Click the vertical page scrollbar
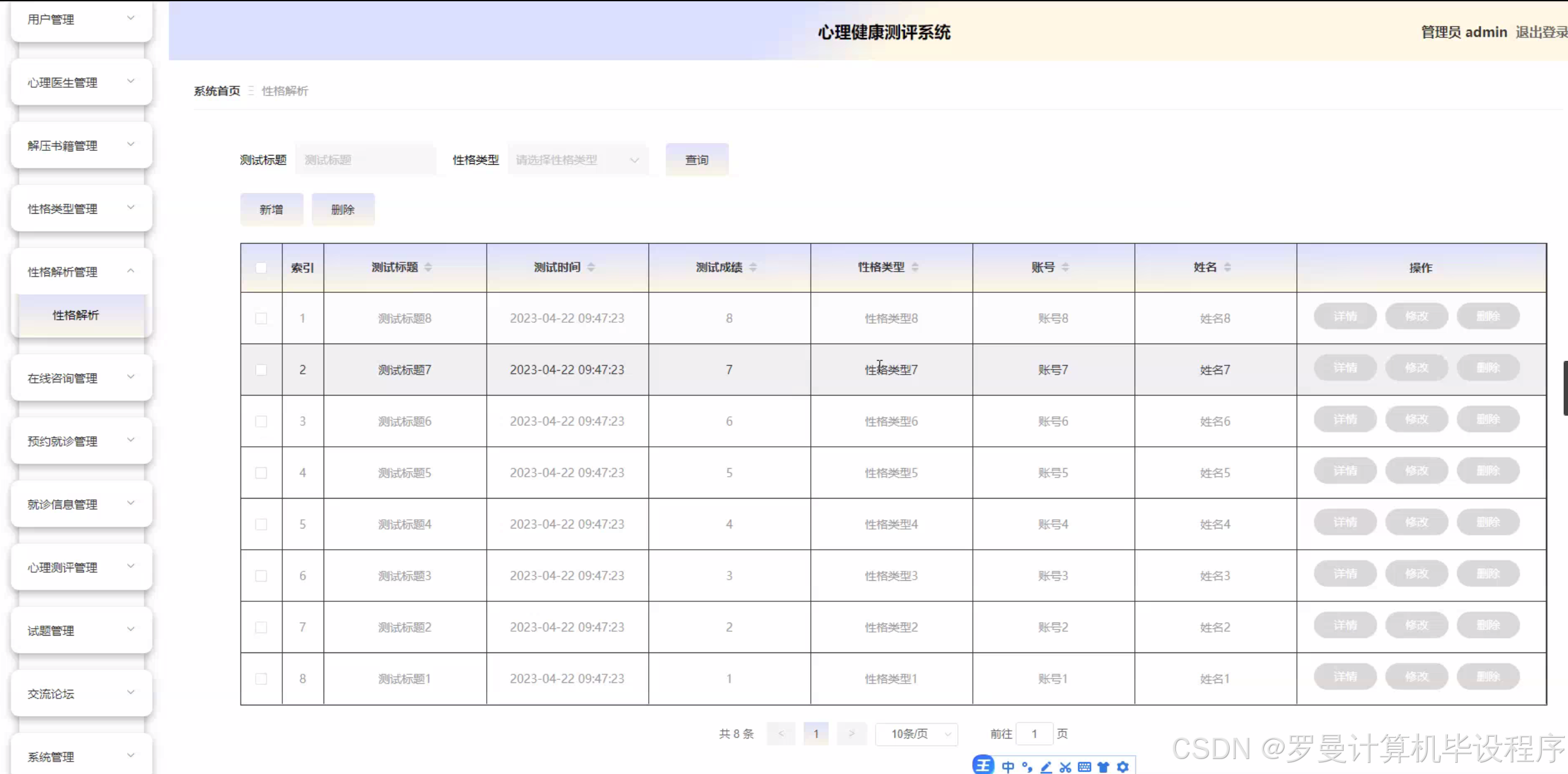This screenshot has height=774, width=1568. click(x=1565, y=388)
